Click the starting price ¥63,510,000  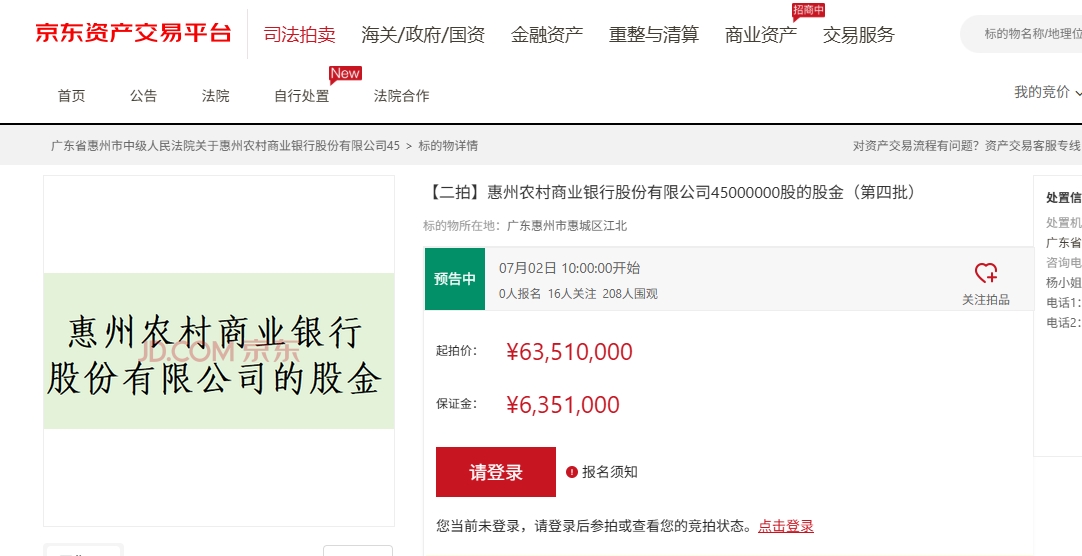click(x=569, y=352)
